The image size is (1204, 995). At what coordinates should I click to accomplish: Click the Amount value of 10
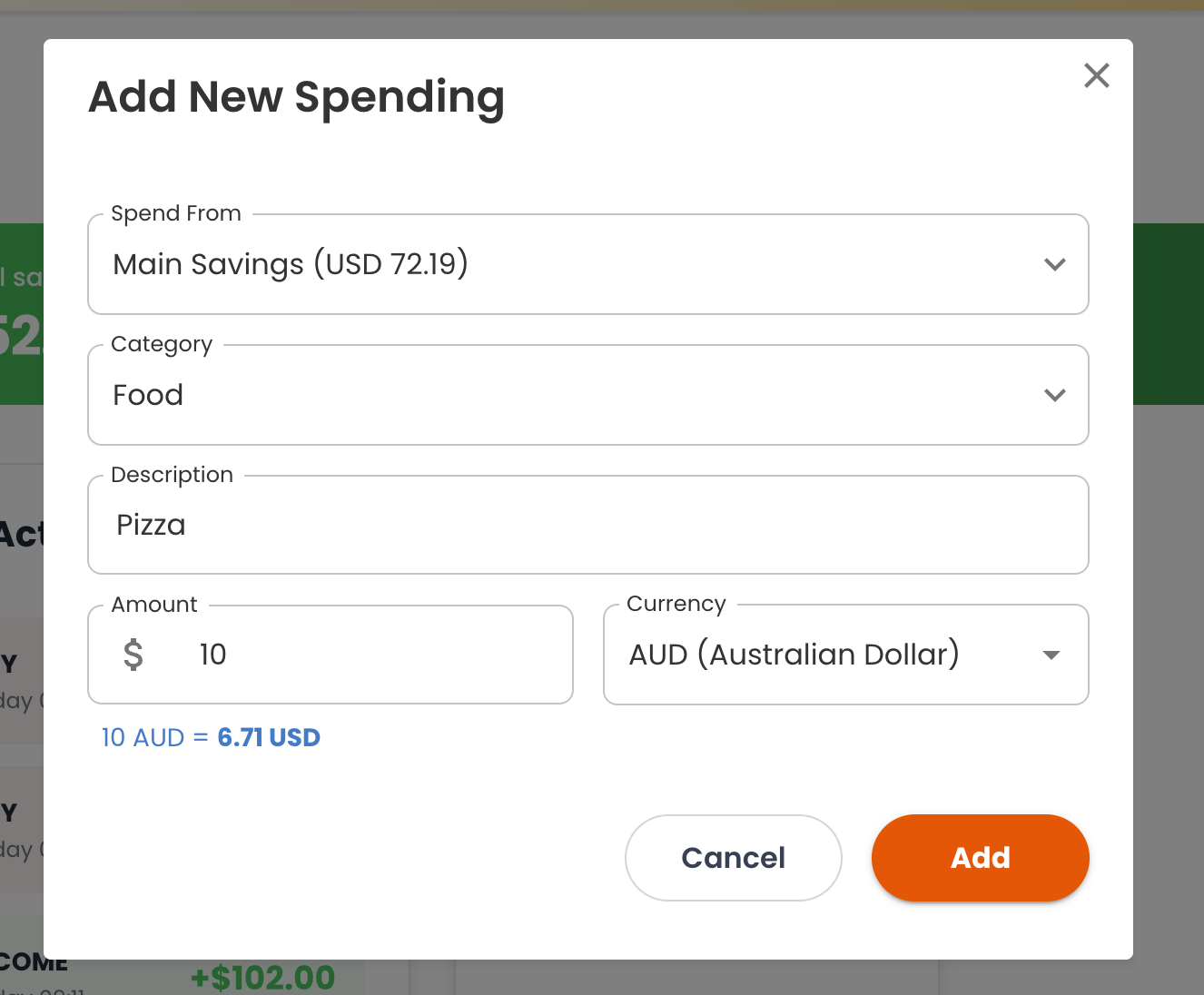[x=212, y=655]
